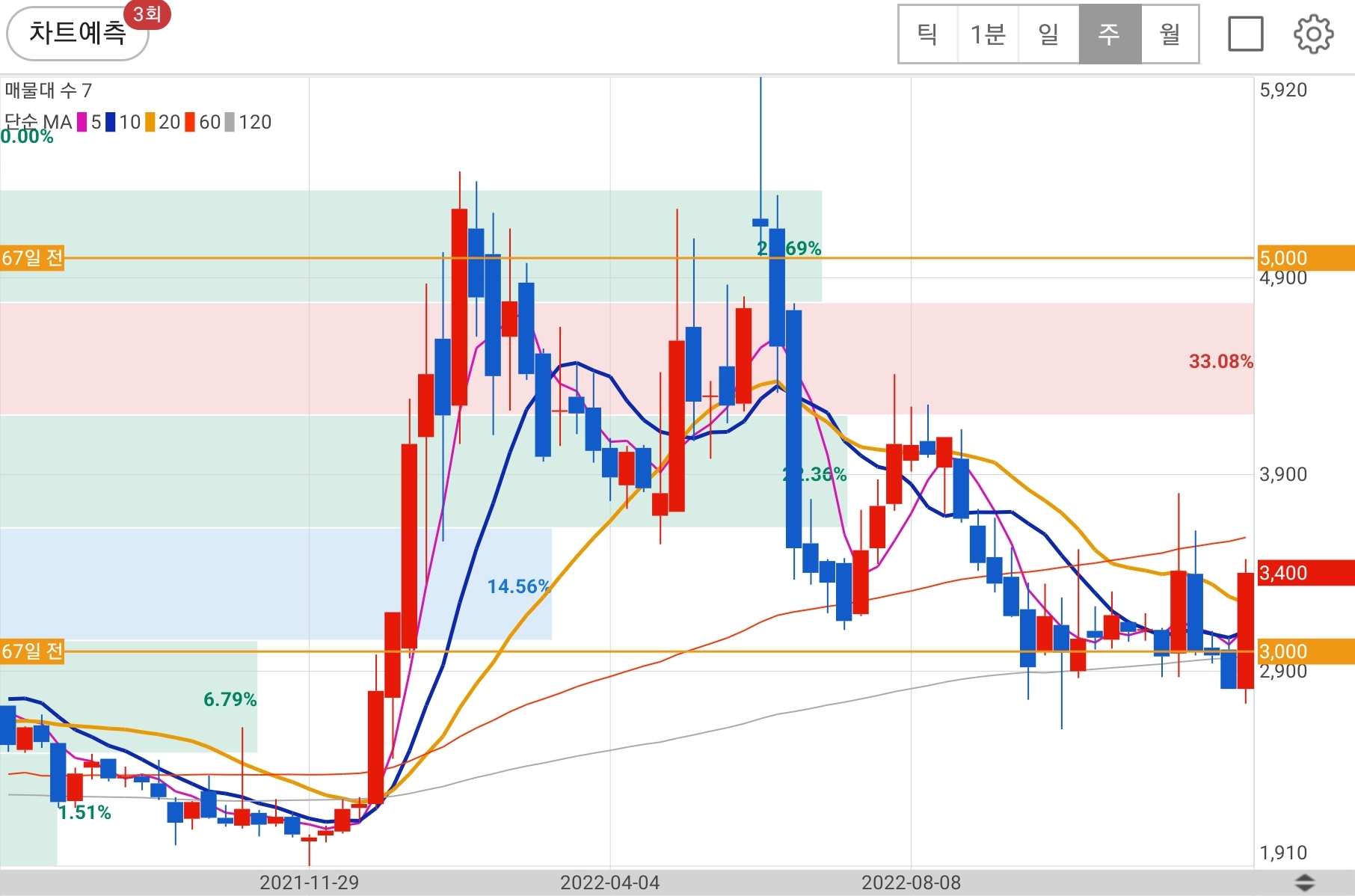This screenshot has height=896, width=1355.
Task: Click the 2022-04-04 date label
Action: tap(610, 883)
